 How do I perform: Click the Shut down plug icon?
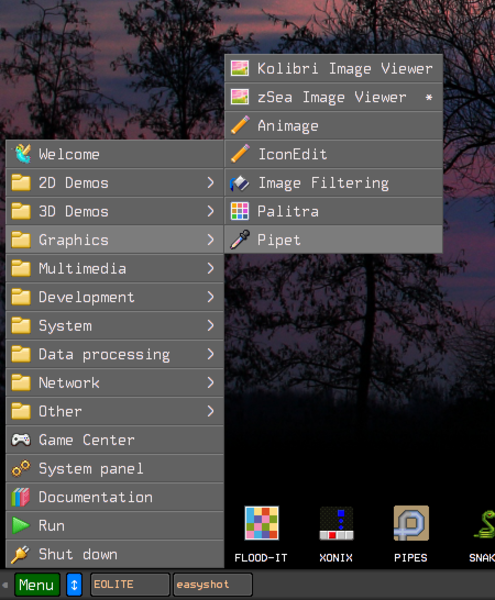[x=20, y=554]
